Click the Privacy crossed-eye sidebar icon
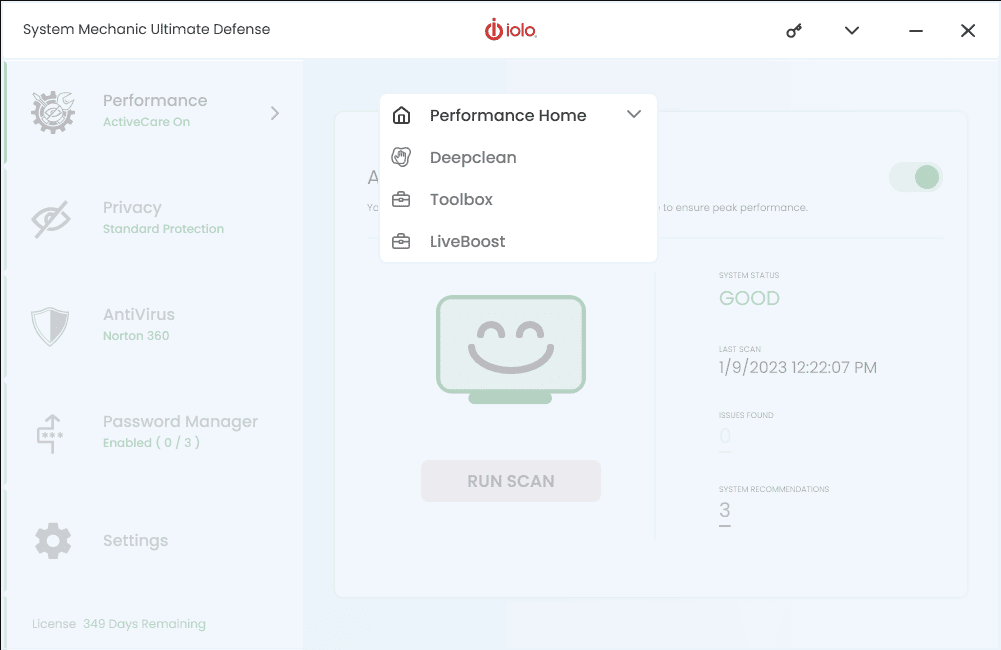Image resolution: width=1001 pixels, height=650 pixels. (51, 219)
